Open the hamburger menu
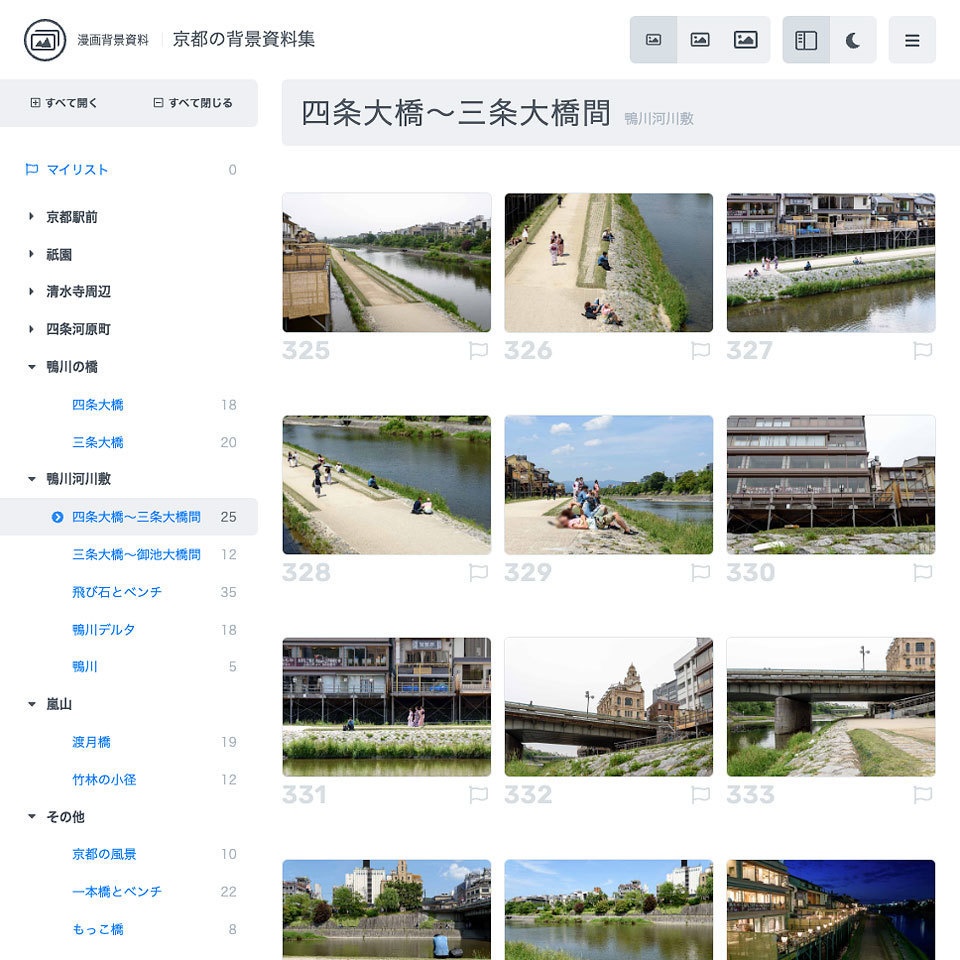Image resolution: width=960 pixels, height=960 pixels. (912, 40)
